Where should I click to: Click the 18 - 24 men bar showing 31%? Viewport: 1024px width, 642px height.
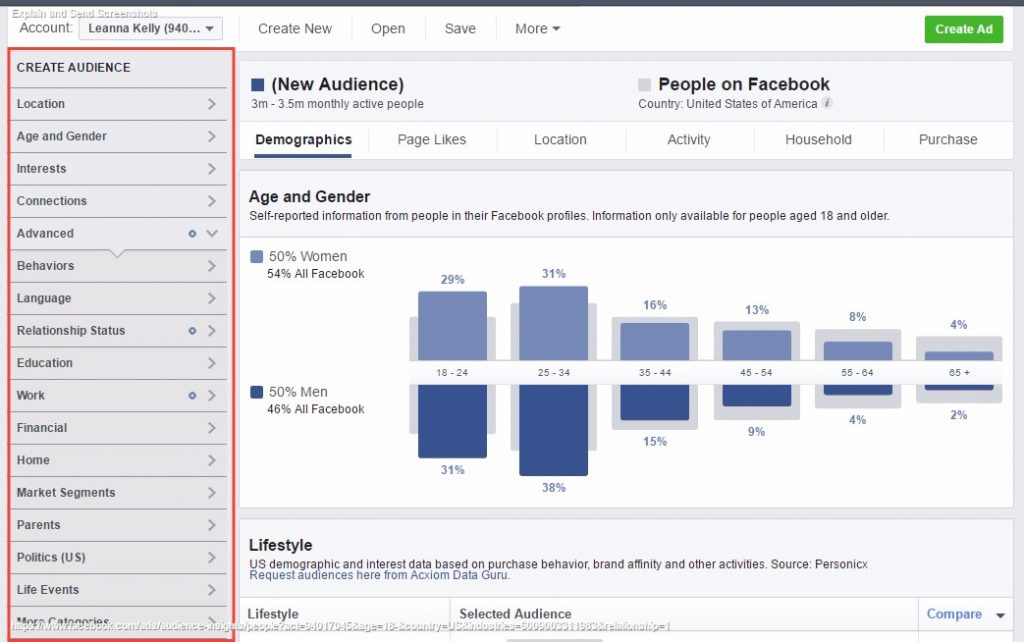tap(452, 421)
